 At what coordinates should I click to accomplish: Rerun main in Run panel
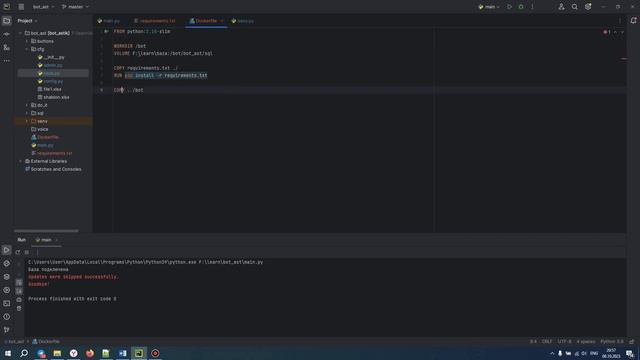18,252
